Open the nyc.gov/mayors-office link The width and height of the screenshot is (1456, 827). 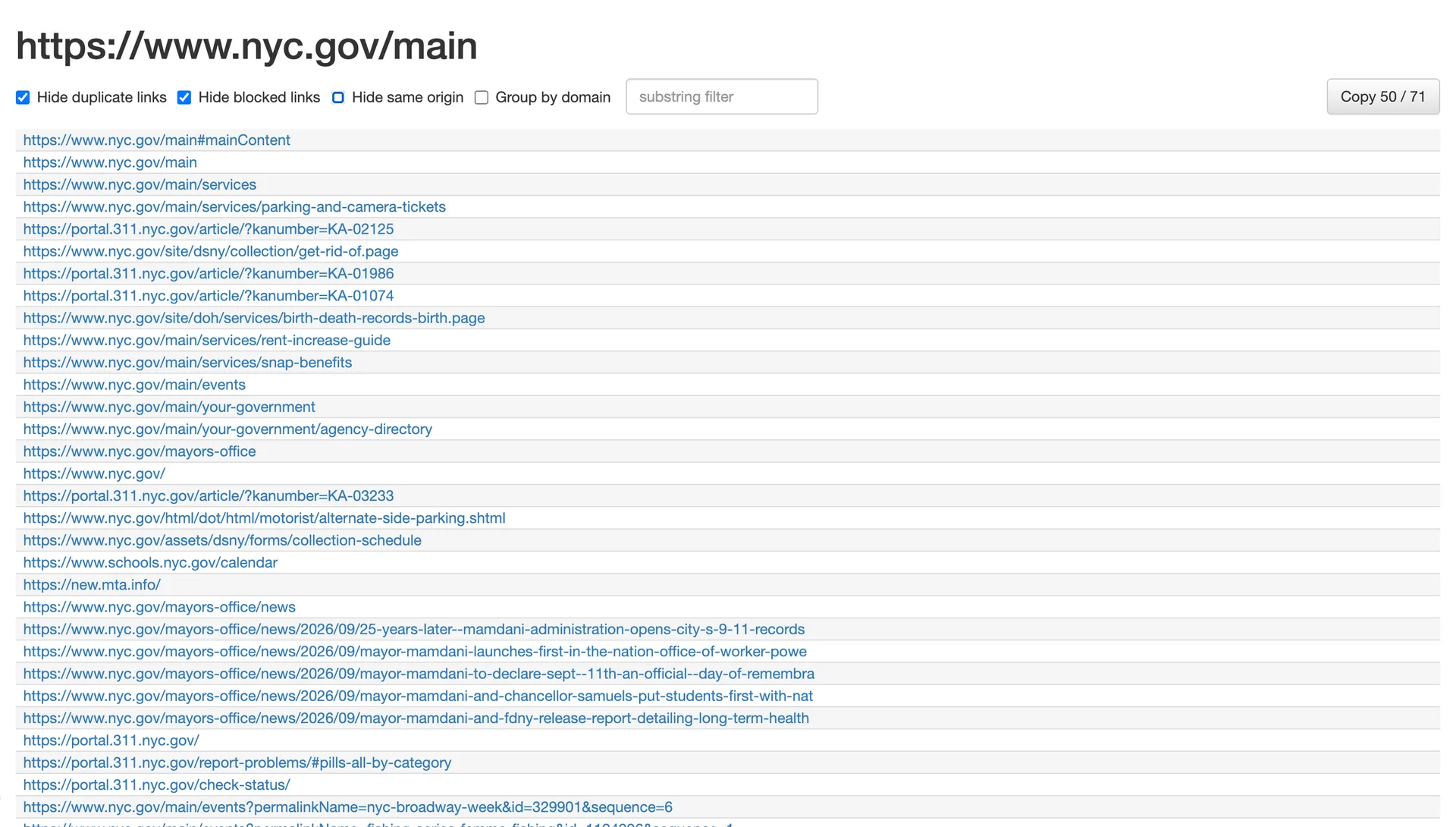pyautogui.click(x=140, y=451)
